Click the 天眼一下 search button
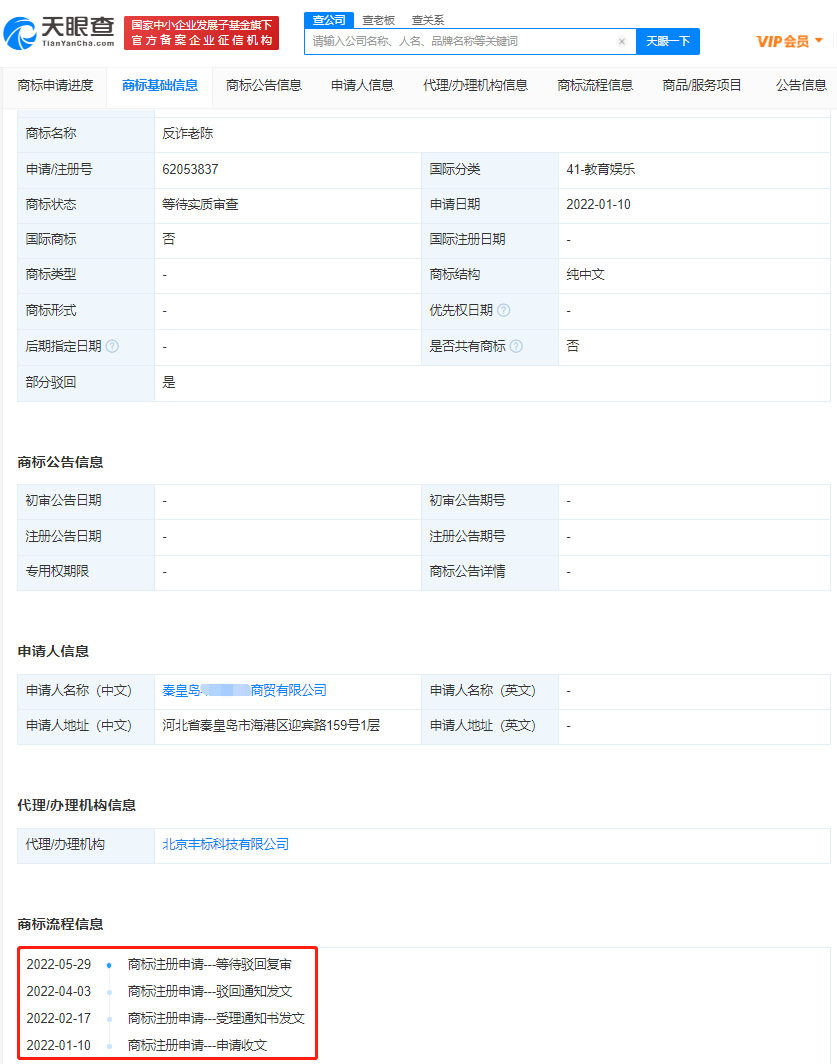 click(x=668, y=41)
